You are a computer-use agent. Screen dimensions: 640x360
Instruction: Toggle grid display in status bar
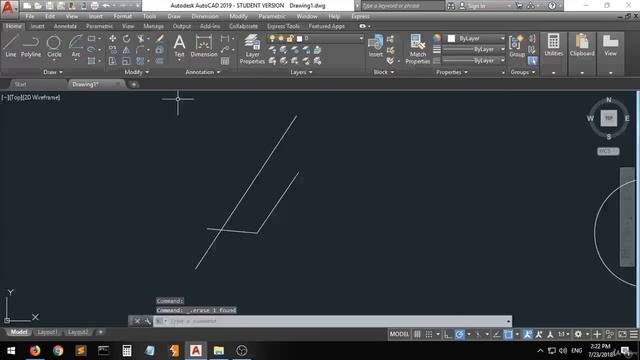[x=417, y=334]
